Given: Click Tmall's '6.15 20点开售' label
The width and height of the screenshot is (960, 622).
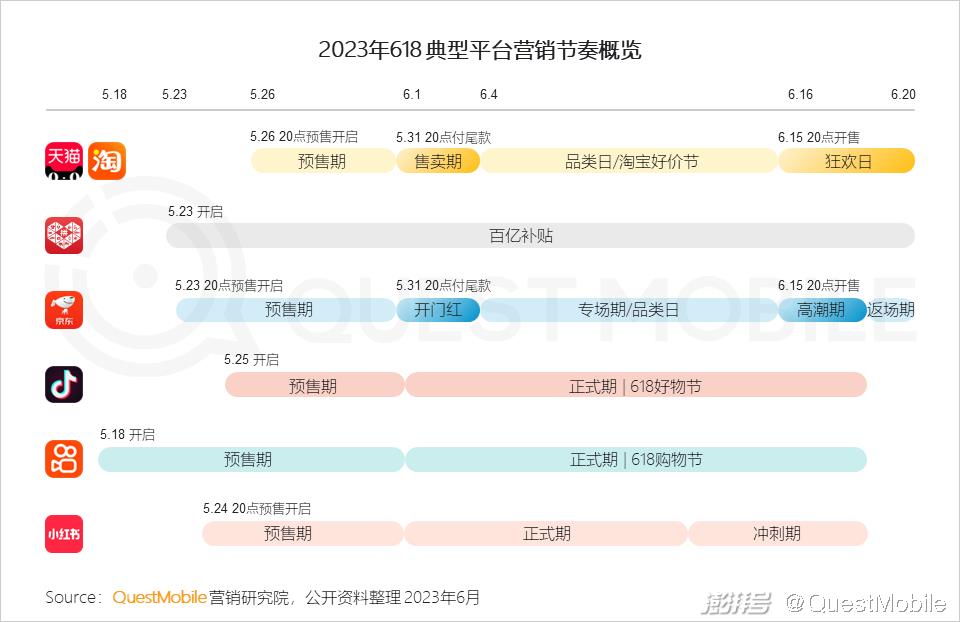Looking at the screenshot, I should [x=819, y=137].
